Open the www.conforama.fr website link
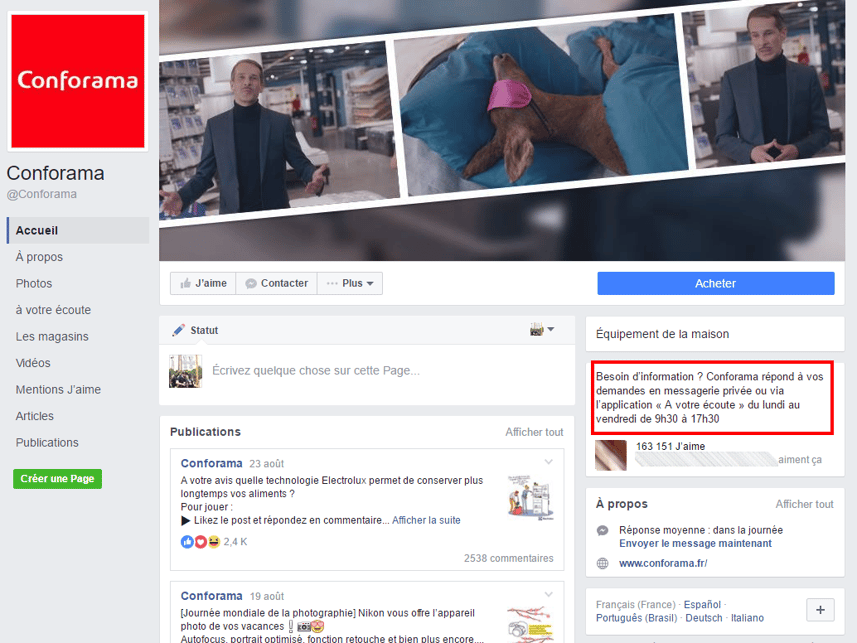 point(663,563)
